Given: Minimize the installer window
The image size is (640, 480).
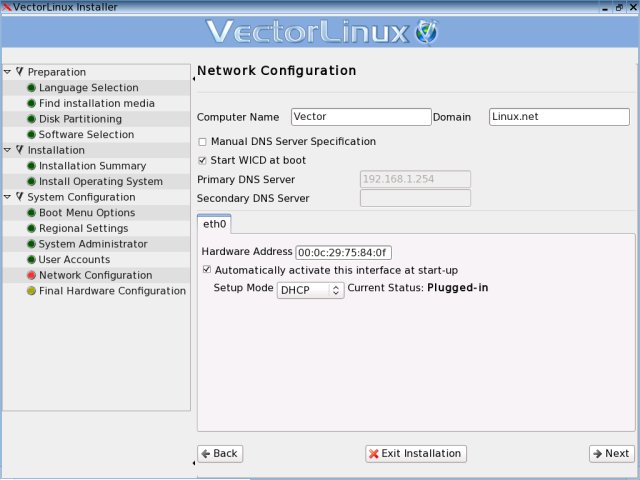Looking at the screenshot, I should click(605, 7).
